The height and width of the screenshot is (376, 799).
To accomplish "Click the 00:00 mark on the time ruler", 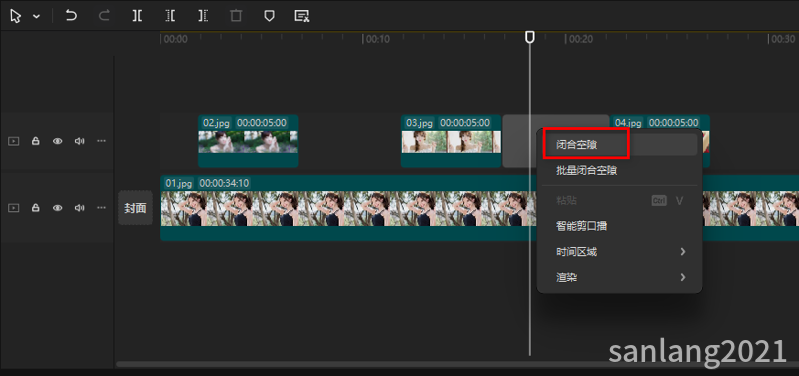I will click(x=175, y=39).
